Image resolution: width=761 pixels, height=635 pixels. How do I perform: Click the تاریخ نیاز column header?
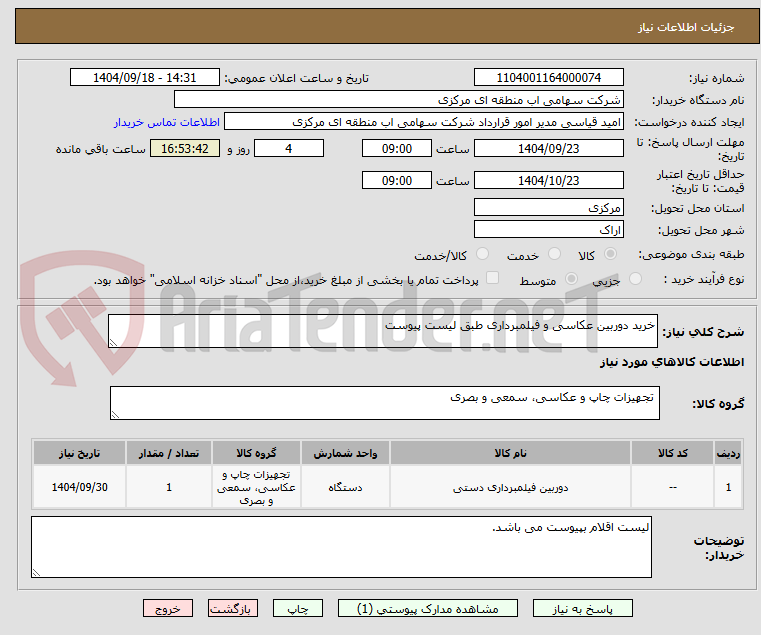(80, 453)
